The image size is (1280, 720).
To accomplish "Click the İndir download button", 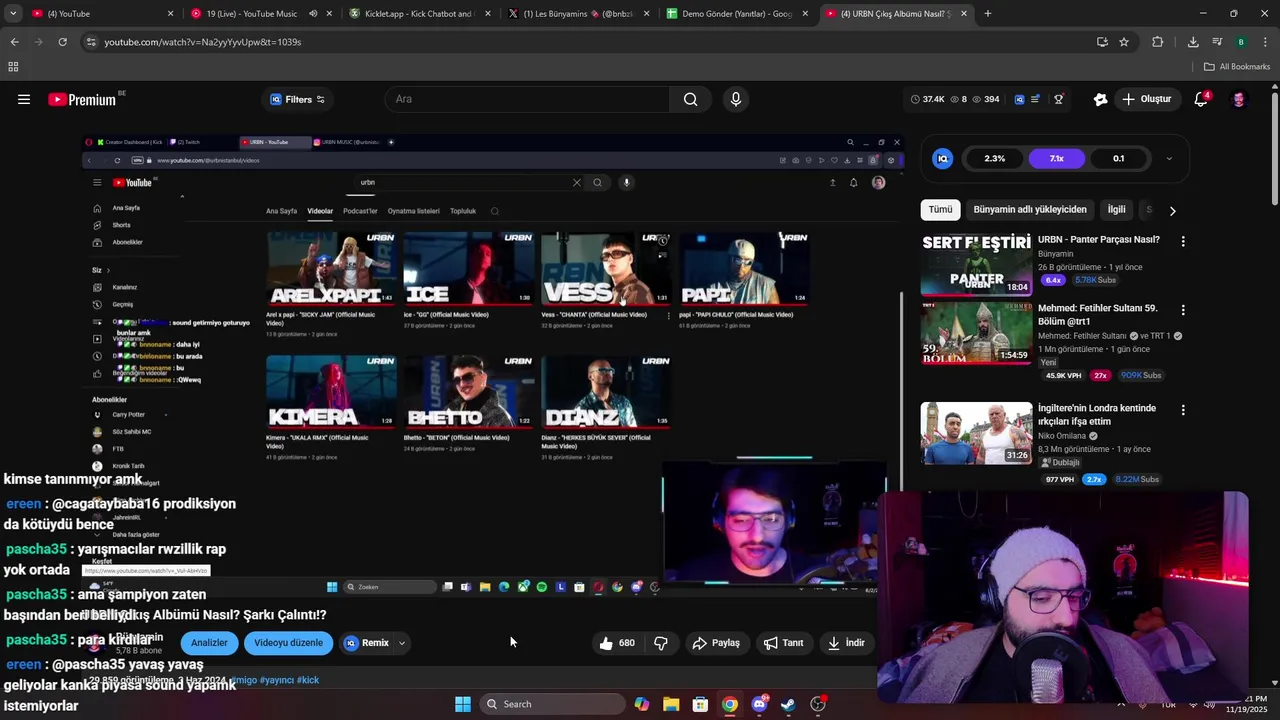I will (846, 643).
